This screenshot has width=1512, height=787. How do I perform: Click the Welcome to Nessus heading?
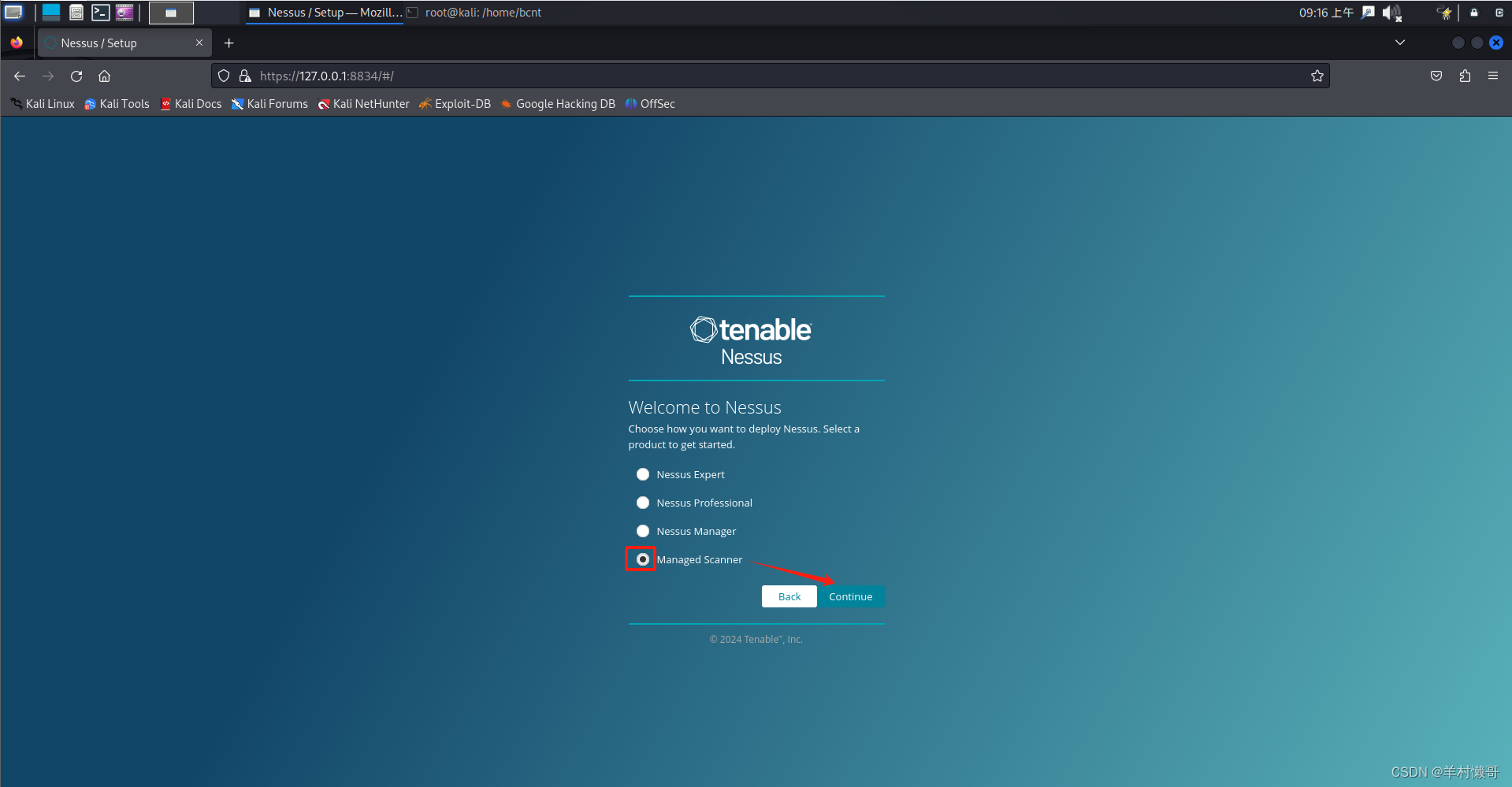pyautogui.click(x=704, y=407)
